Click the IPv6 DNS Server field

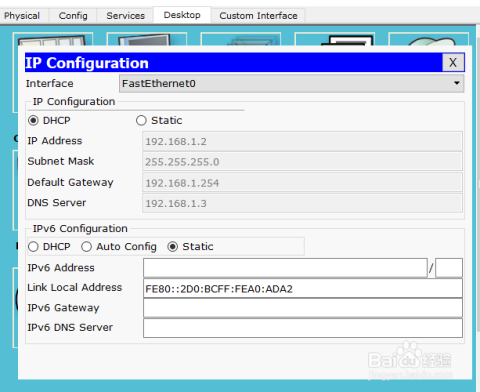pyautogui.click(x=303, y=328)
